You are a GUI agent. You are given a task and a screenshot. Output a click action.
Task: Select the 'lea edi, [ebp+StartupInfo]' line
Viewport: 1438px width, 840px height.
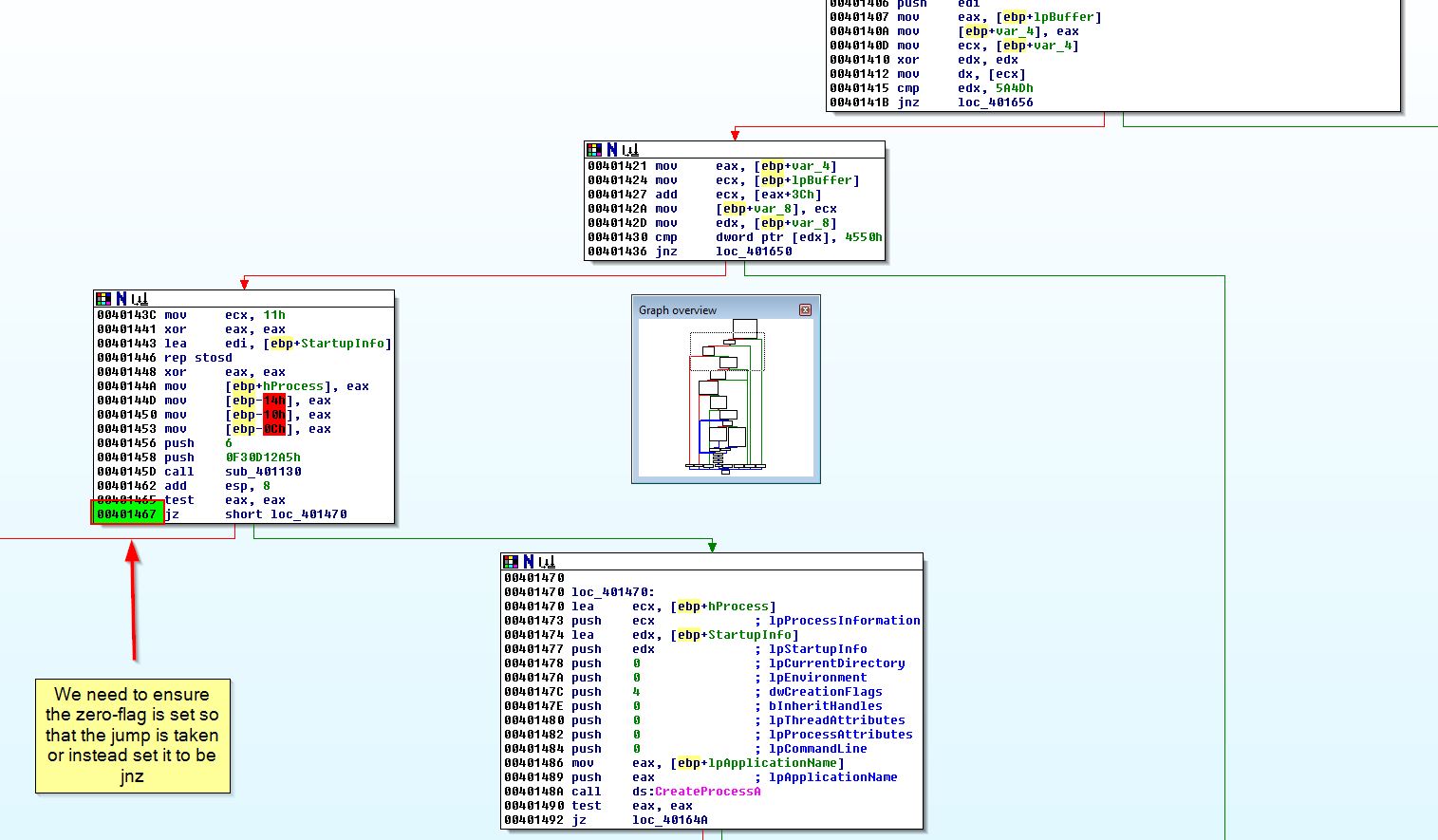pos(244,344)
